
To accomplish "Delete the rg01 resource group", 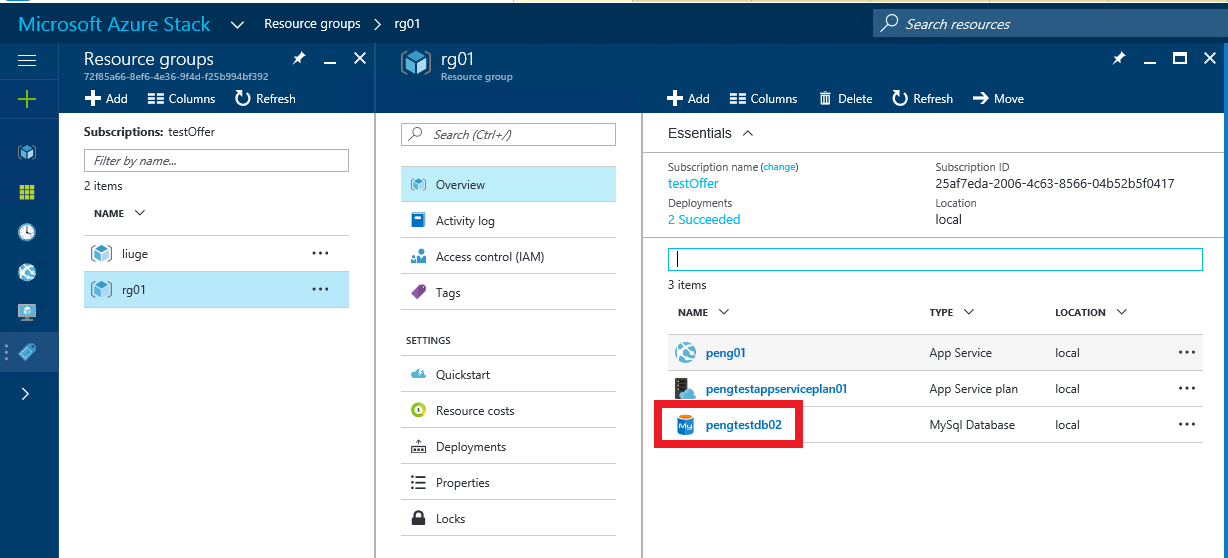I will pyautogui.click(x=845, y=98).
